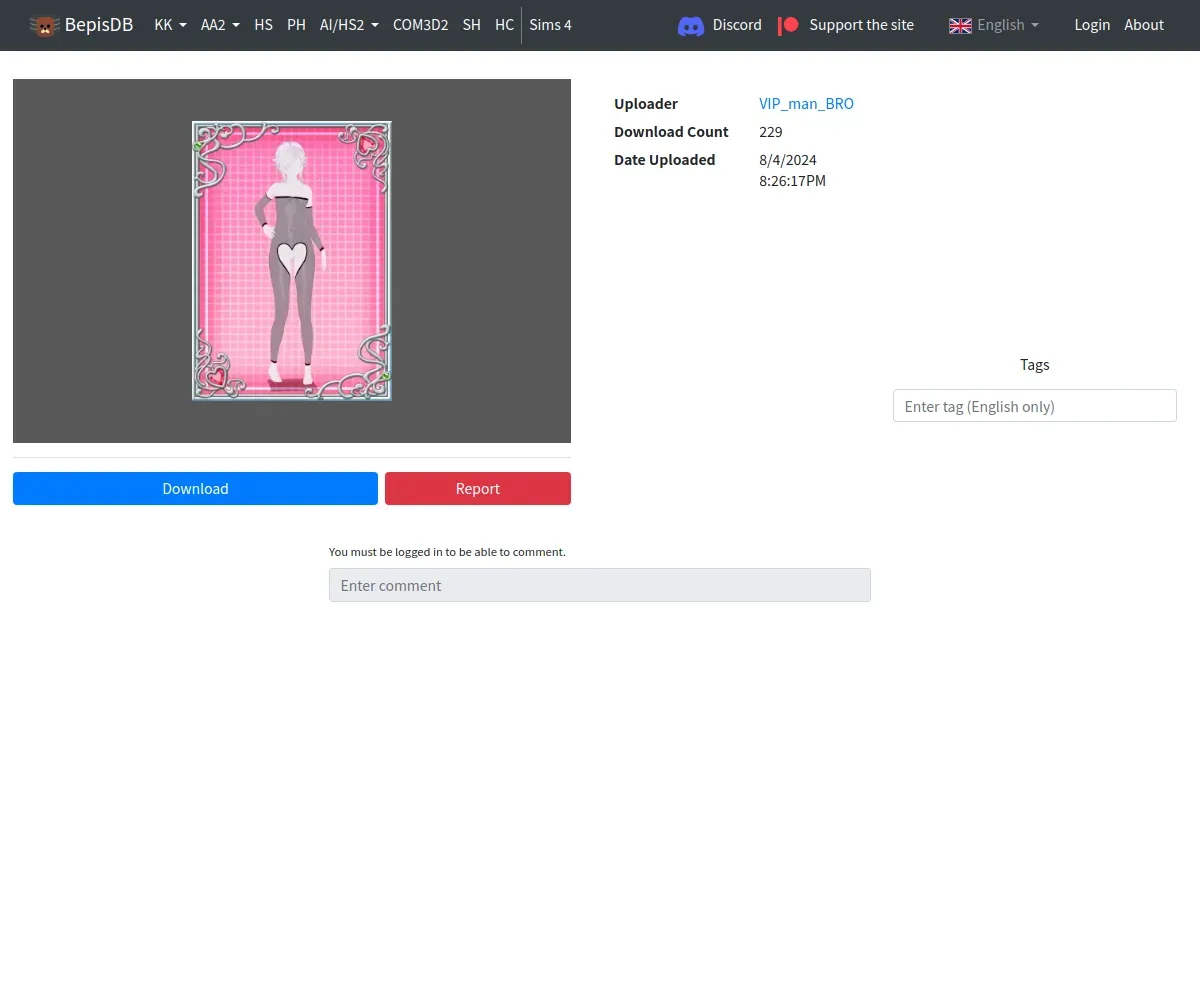This screenshot has width=1200, height=1000.
Task: Open the HC section
Action: (504, 25)
